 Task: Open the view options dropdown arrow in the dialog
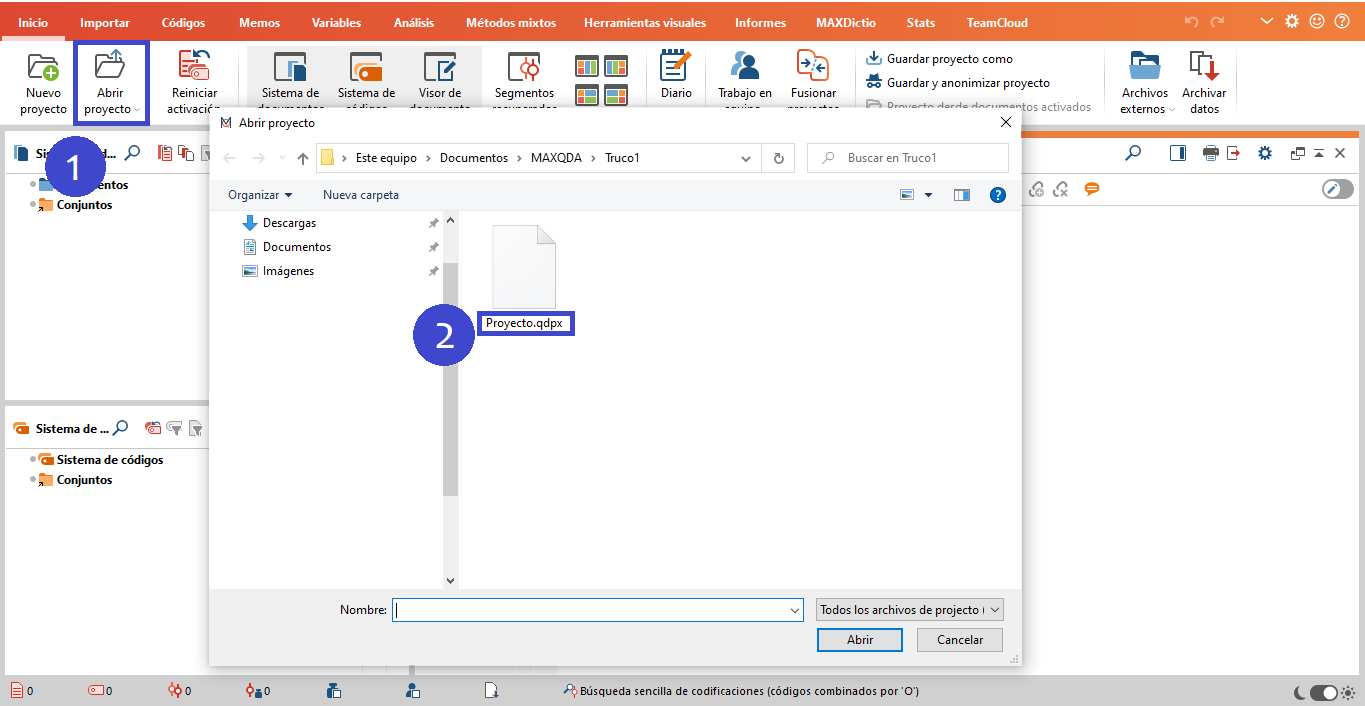928,195
